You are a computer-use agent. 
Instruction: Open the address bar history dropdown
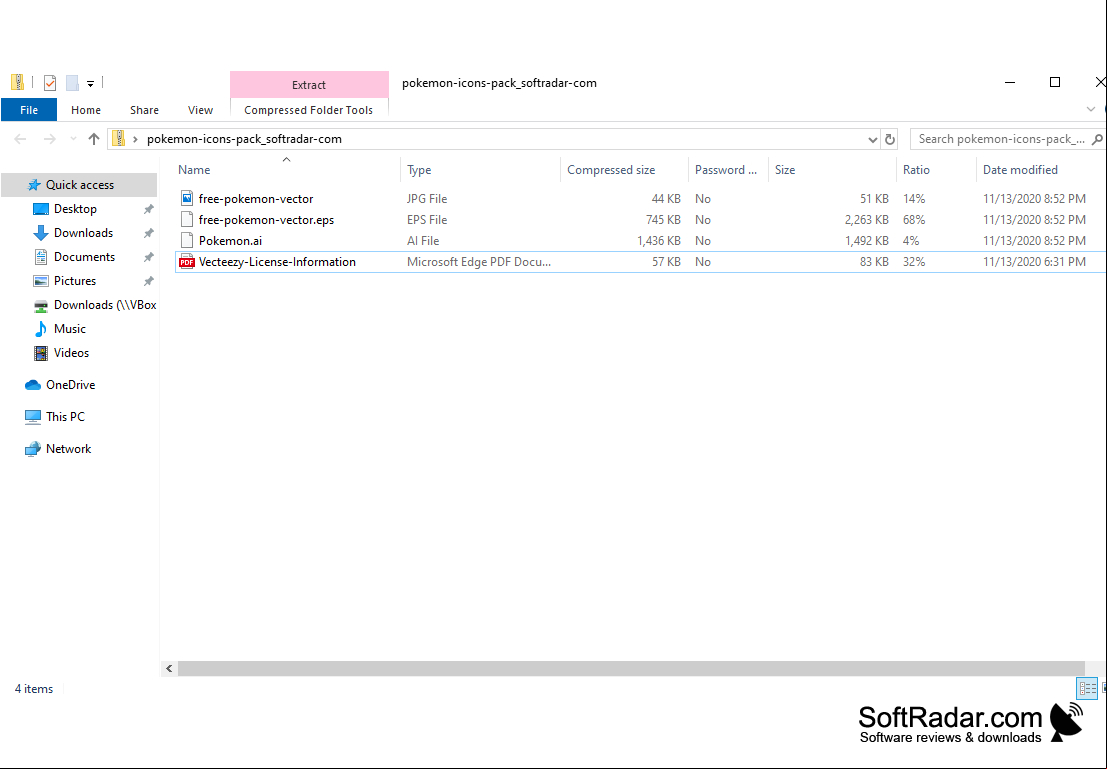click(x=873, y=139)
